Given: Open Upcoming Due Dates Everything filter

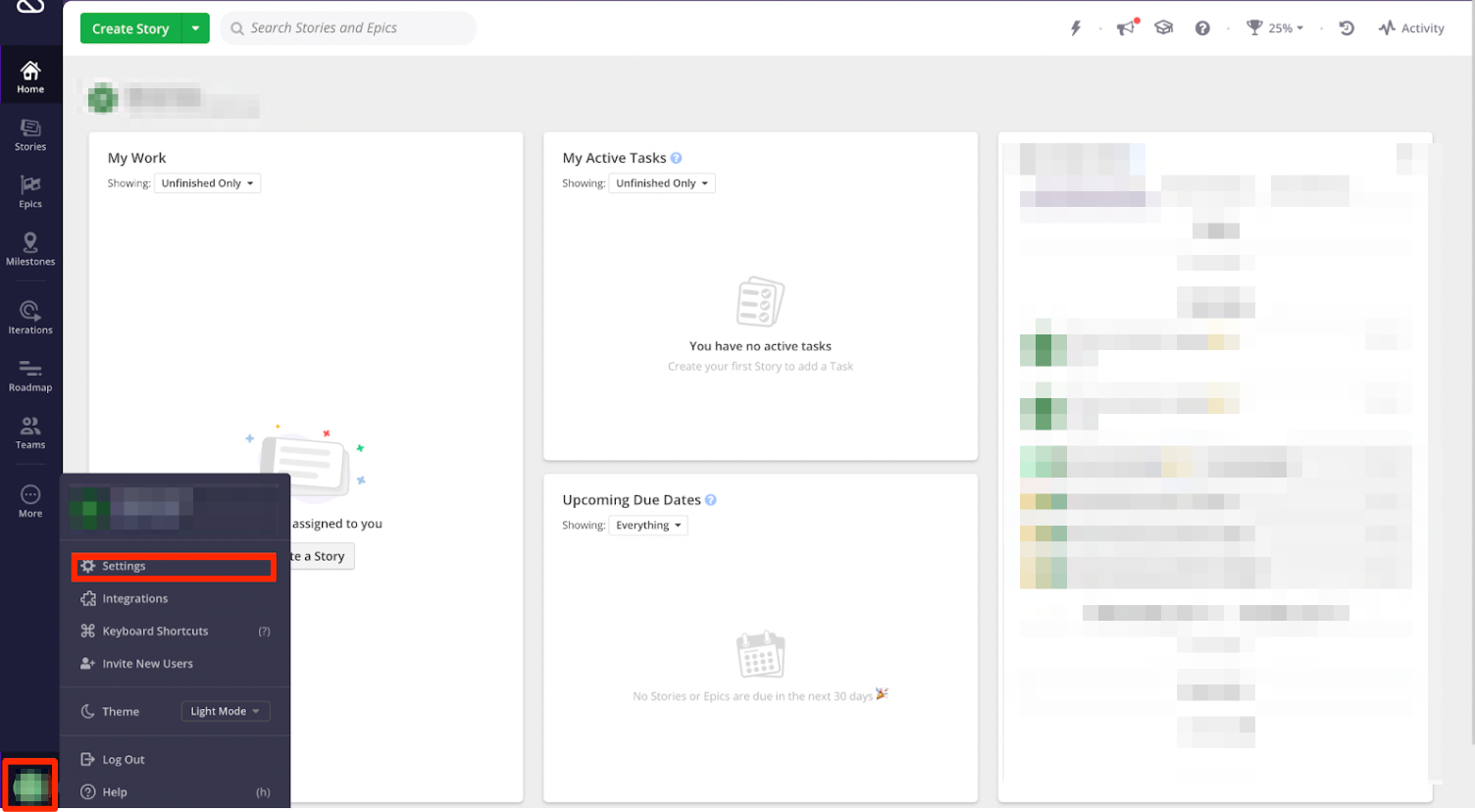Looking at the screenshot, I should pyautogui.click(x=647, y=526).
